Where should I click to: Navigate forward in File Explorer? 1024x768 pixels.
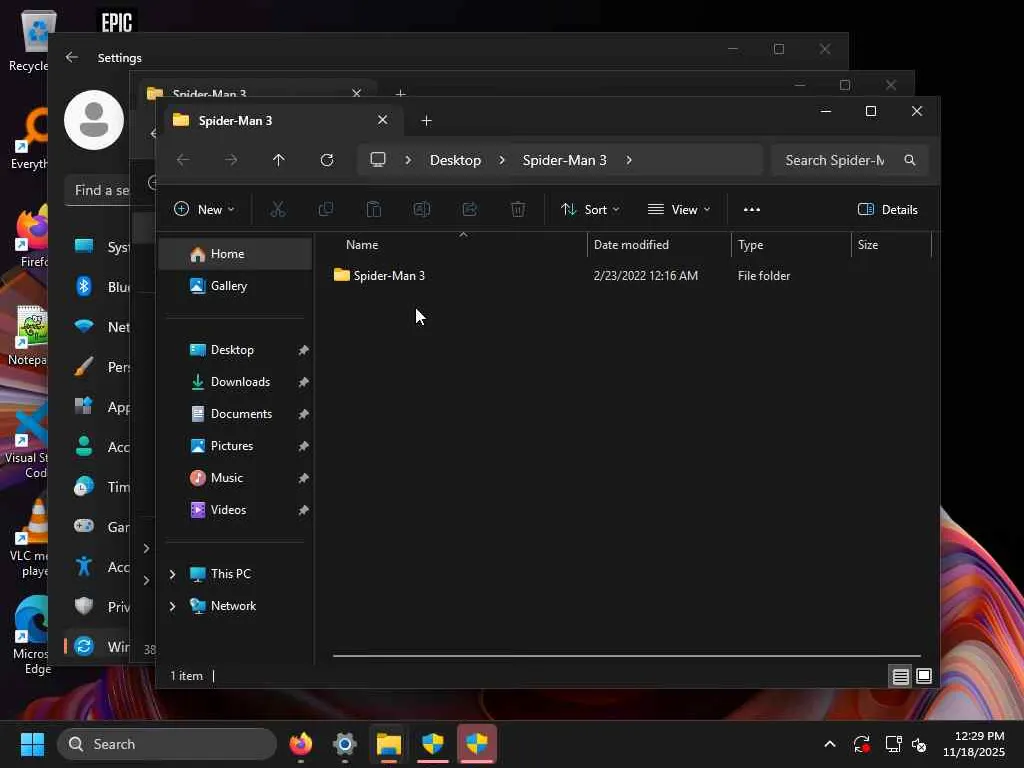231,160
